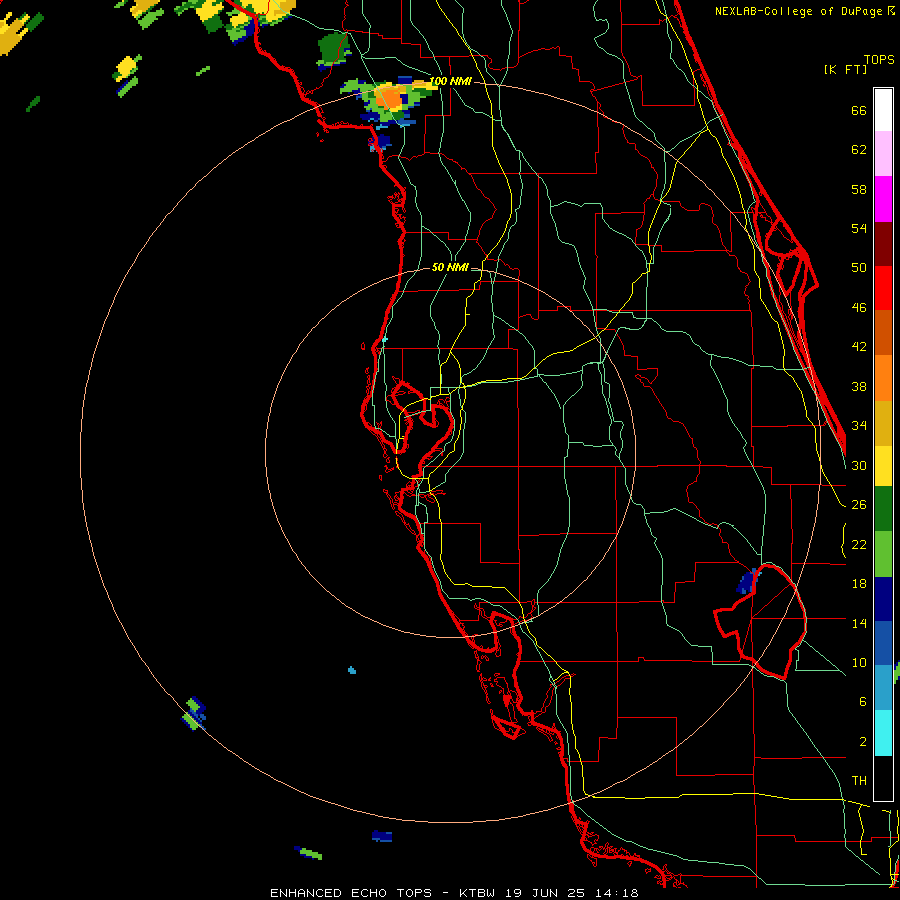
Task: Click the K FT units label
Action: (x=845, y=69)
